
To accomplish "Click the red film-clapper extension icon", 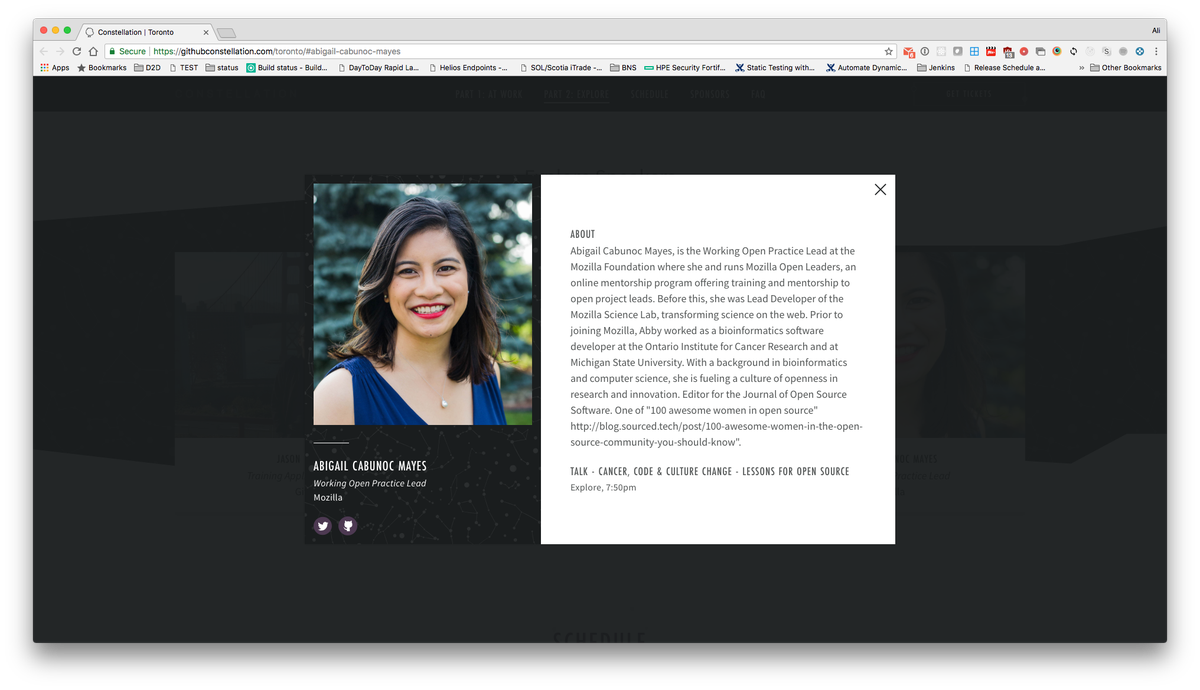I will (x=991, y=51).
